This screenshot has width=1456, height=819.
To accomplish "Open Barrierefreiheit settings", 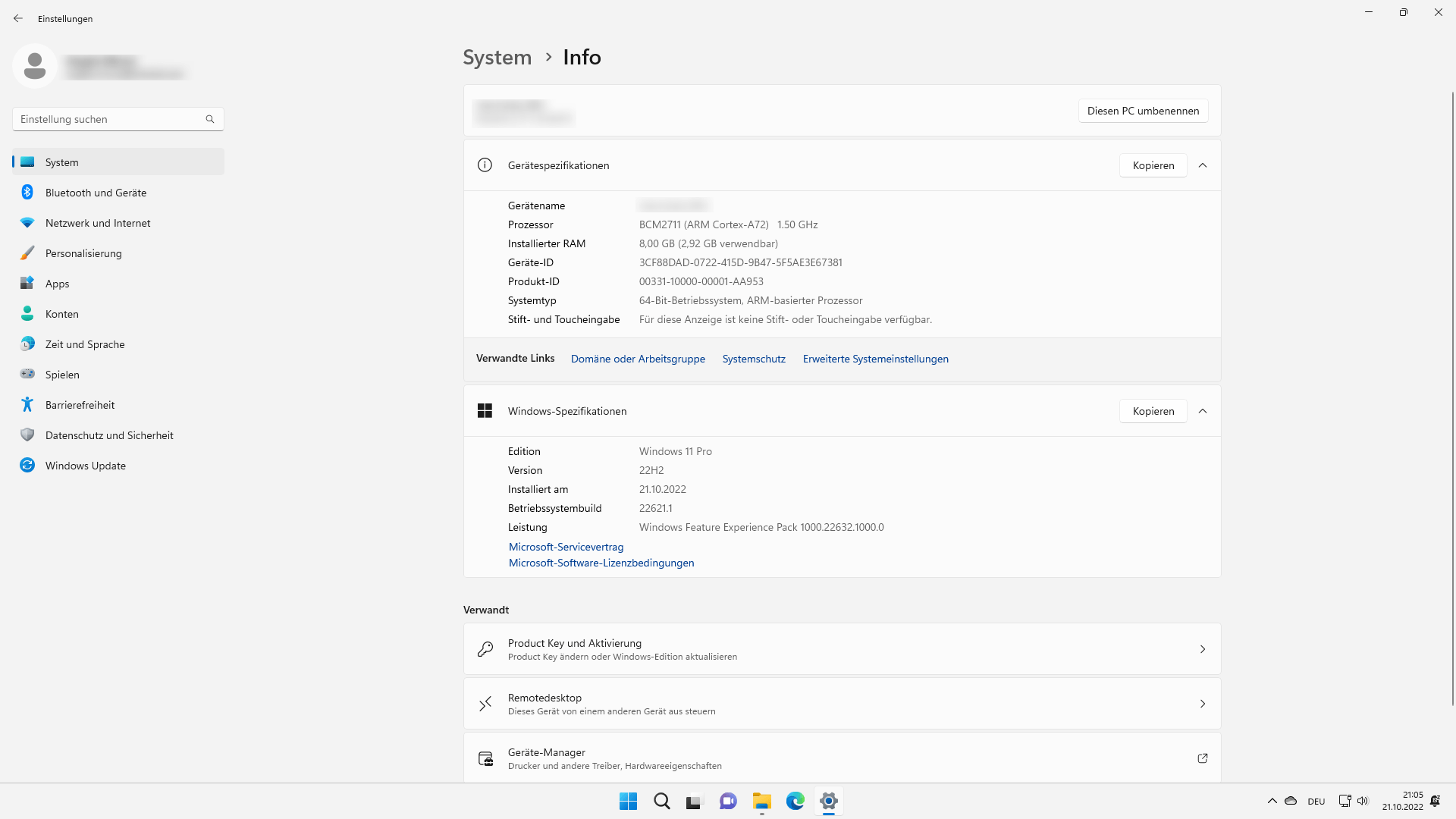I will (x=118, y=405).
